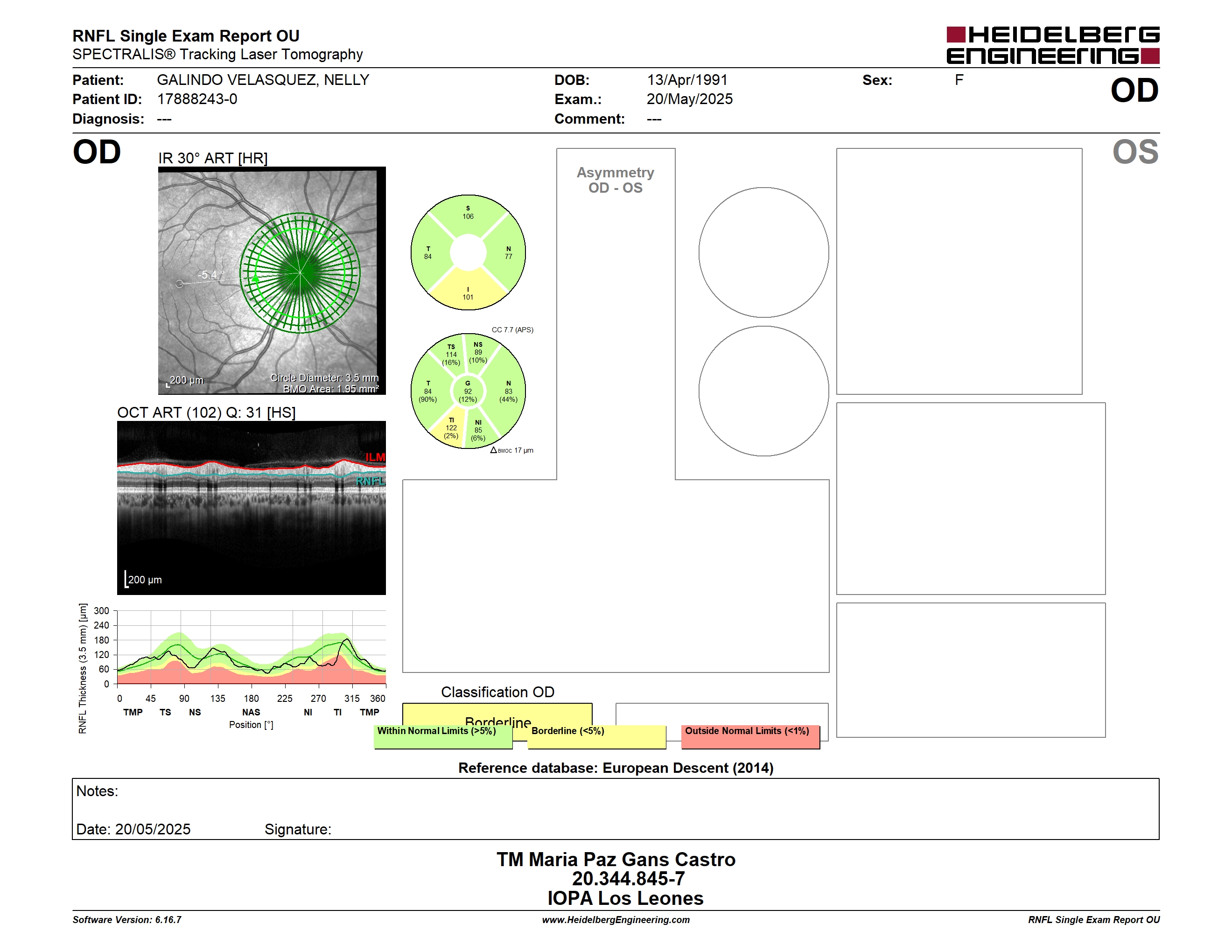Click the Comment: field label
Image resolution: width=1232 pixels, height=952 pixels.
click(x=589, y=119)
